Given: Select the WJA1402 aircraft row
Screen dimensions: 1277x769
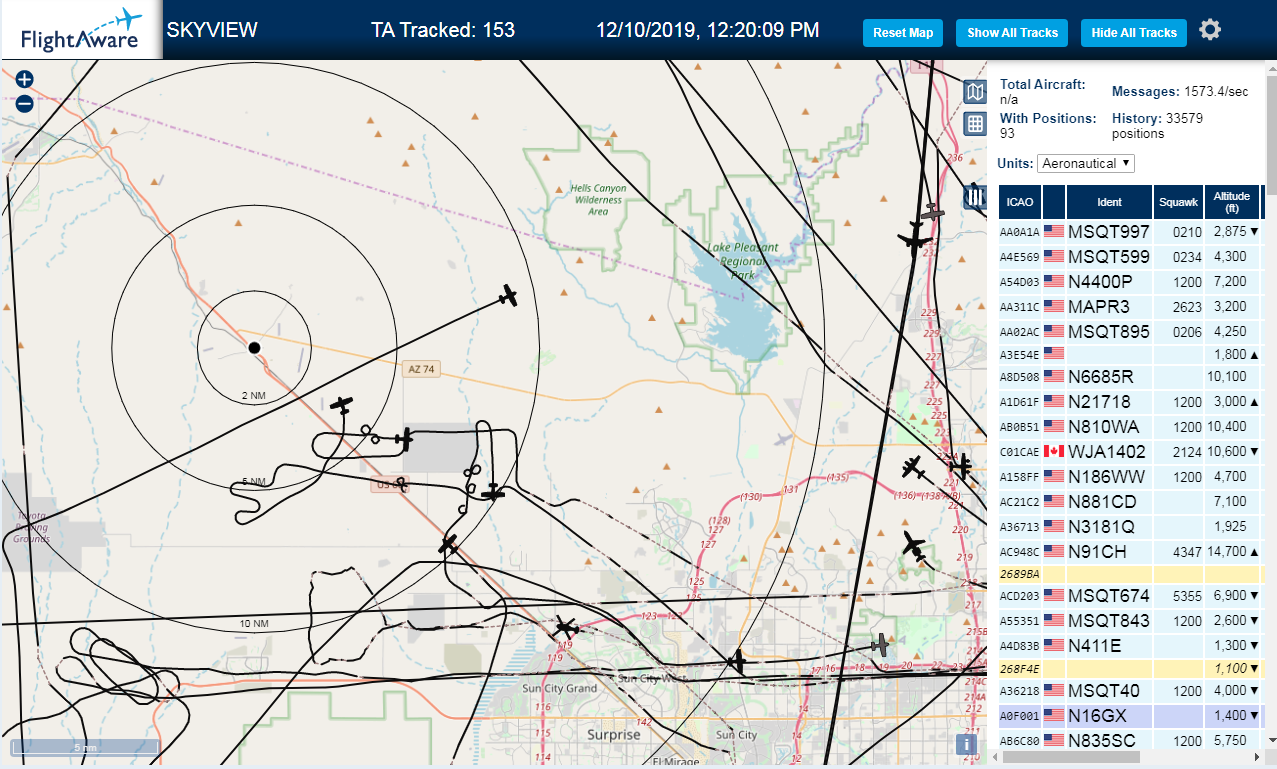Looking at the screenshot, I should [1130, 451].
